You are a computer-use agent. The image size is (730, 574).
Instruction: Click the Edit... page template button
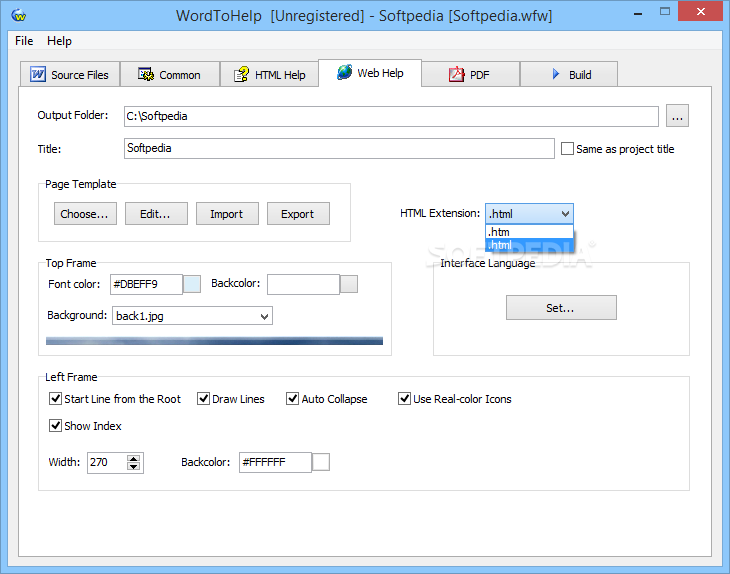tap(156, 214)
